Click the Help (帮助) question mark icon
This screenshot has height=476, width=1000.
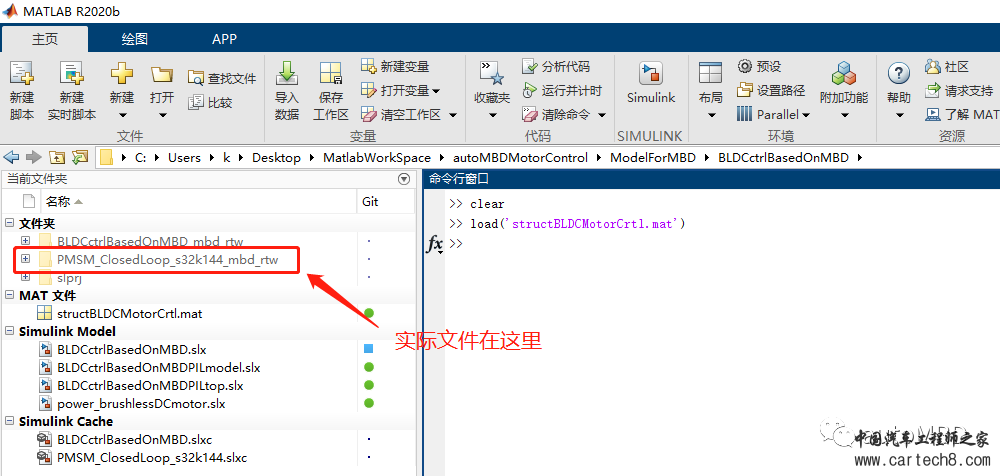pyautogui.click(x=899, y=73)
